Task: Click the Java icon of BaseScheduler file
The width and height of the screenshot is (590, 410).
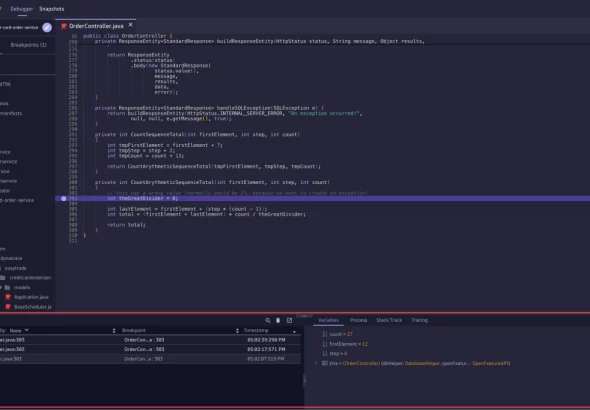Action: [8, 307]
